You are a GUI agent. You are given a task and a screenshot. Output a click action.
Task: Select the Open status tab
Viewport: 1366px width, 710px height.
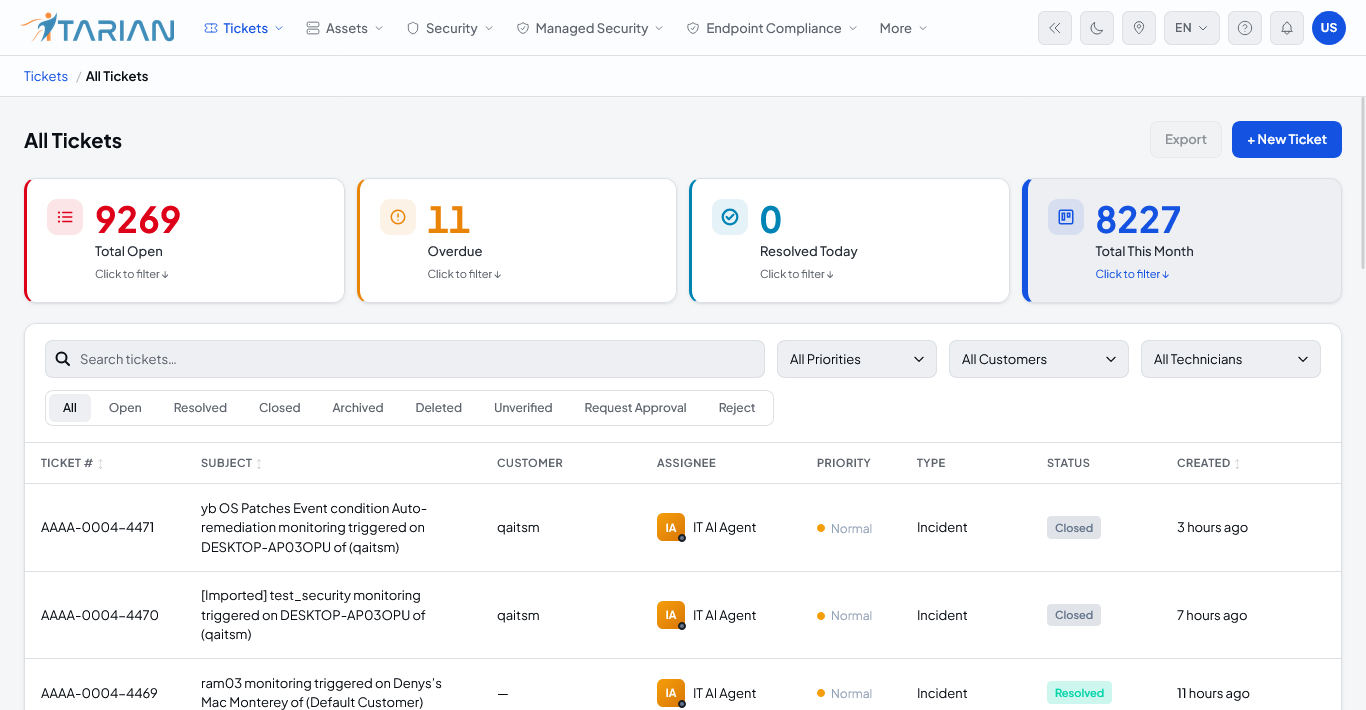125,408
